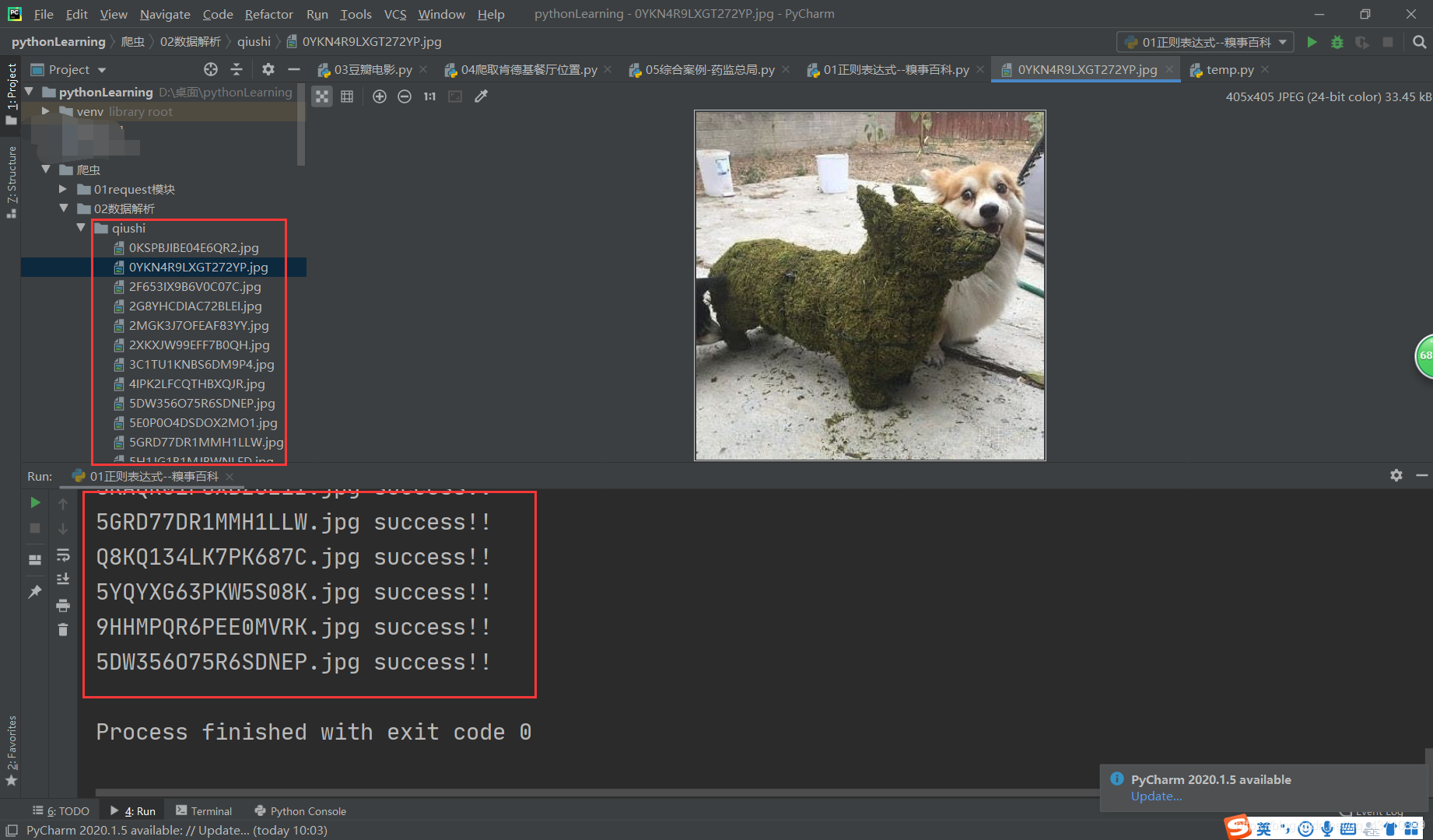The image size is (1433, 840).
Task: Enable scroll to end in console
Action: point(63,579)
